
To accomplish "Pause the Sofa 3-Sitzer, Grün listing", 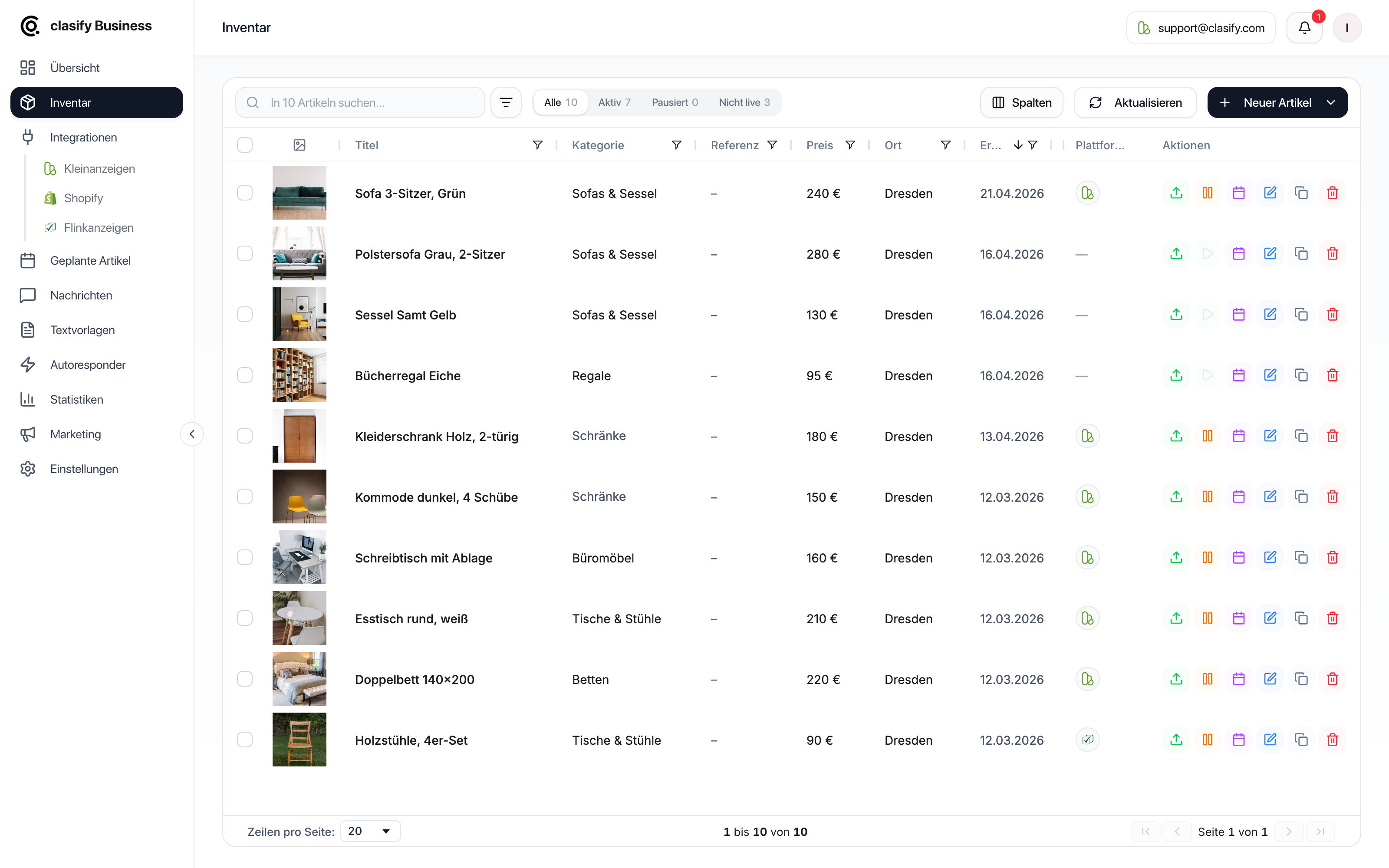I will coord(1208,193).
